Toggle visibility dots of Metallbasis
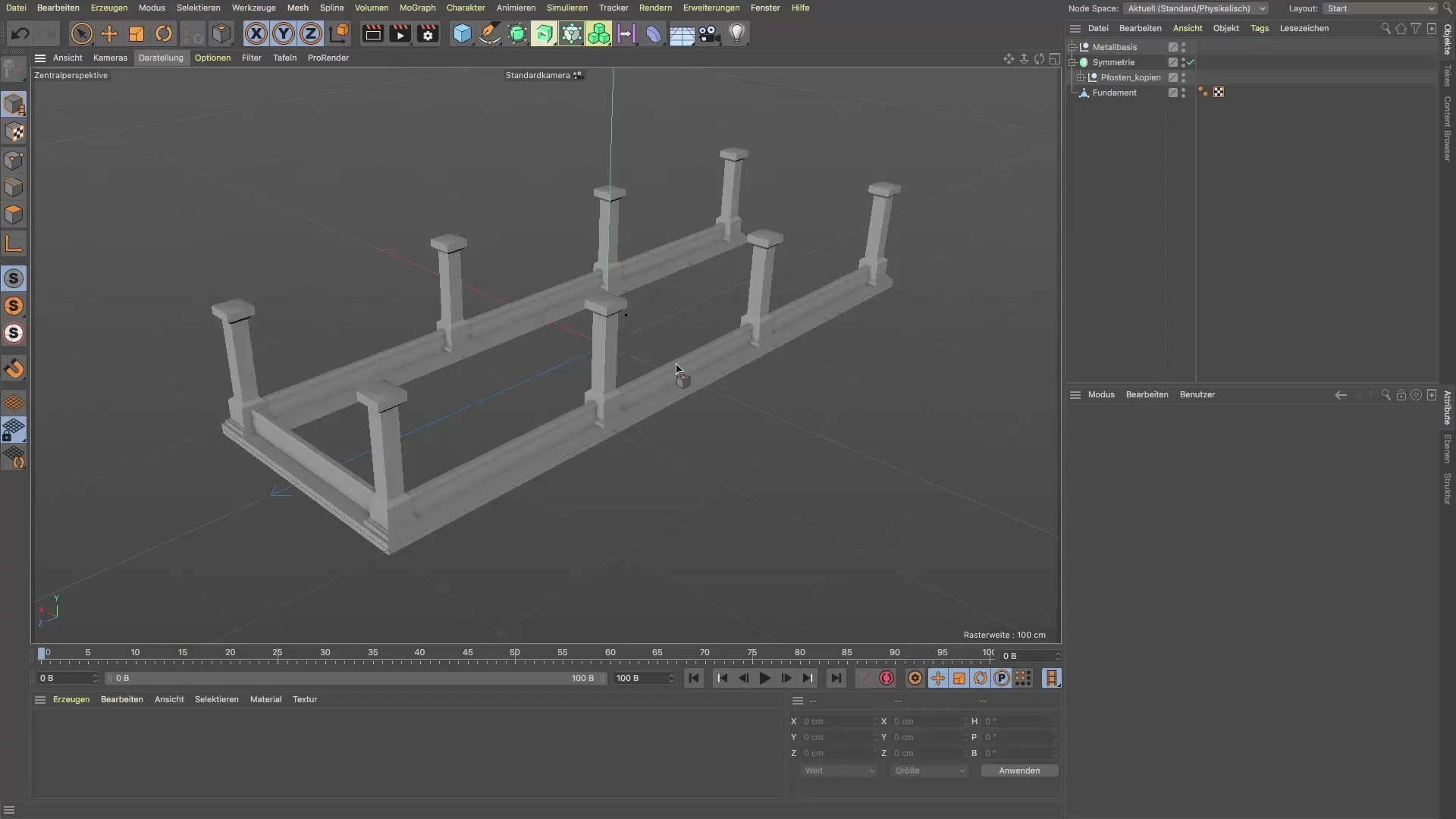Viewport: 1456px width, 819px height. [x=1183, y=47]
